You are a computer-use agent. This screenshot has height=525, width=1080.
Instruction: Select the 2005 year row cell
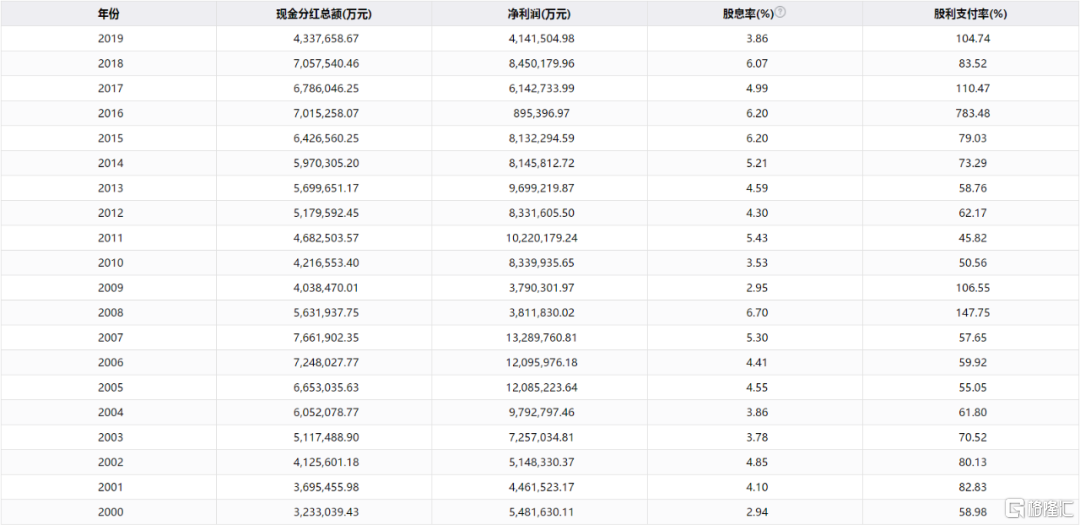tap(109, 387)
